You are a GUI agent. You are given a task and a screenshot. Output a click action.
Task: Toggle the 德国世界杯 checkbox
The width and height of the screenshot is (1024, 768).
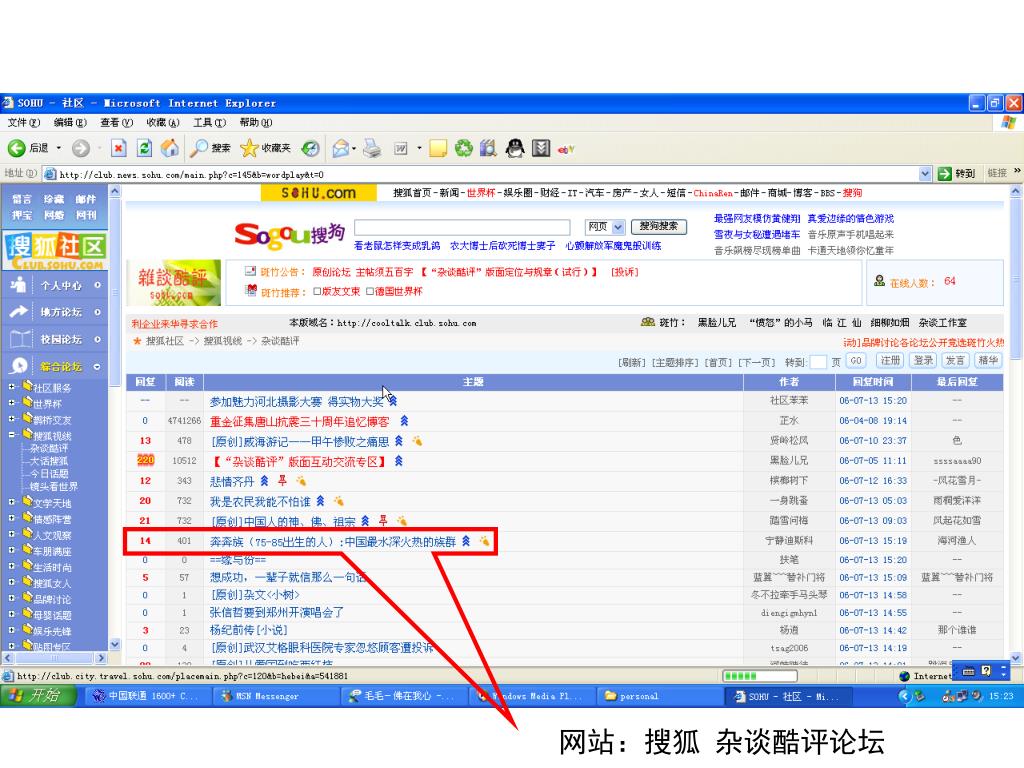tap(370, 291)
